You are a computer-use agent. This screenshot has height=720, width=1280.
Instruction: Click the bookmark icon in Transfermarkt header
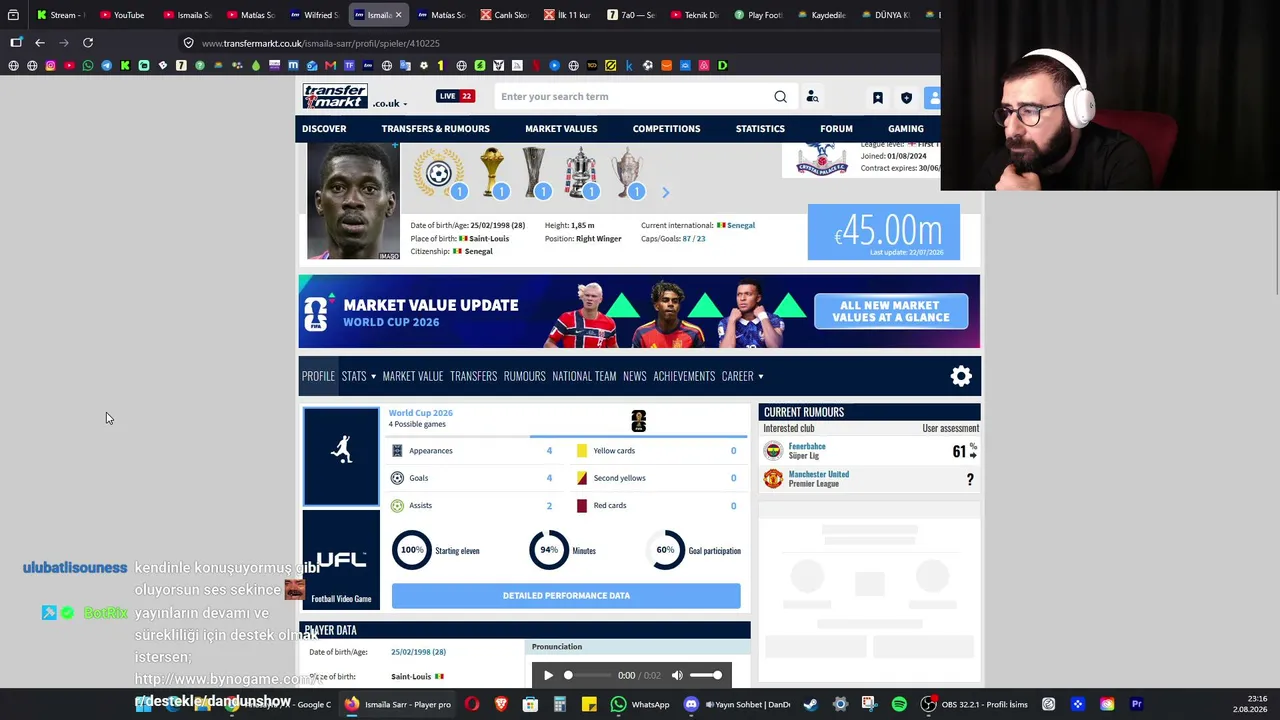pyautogui.click(x=878, y=98)
